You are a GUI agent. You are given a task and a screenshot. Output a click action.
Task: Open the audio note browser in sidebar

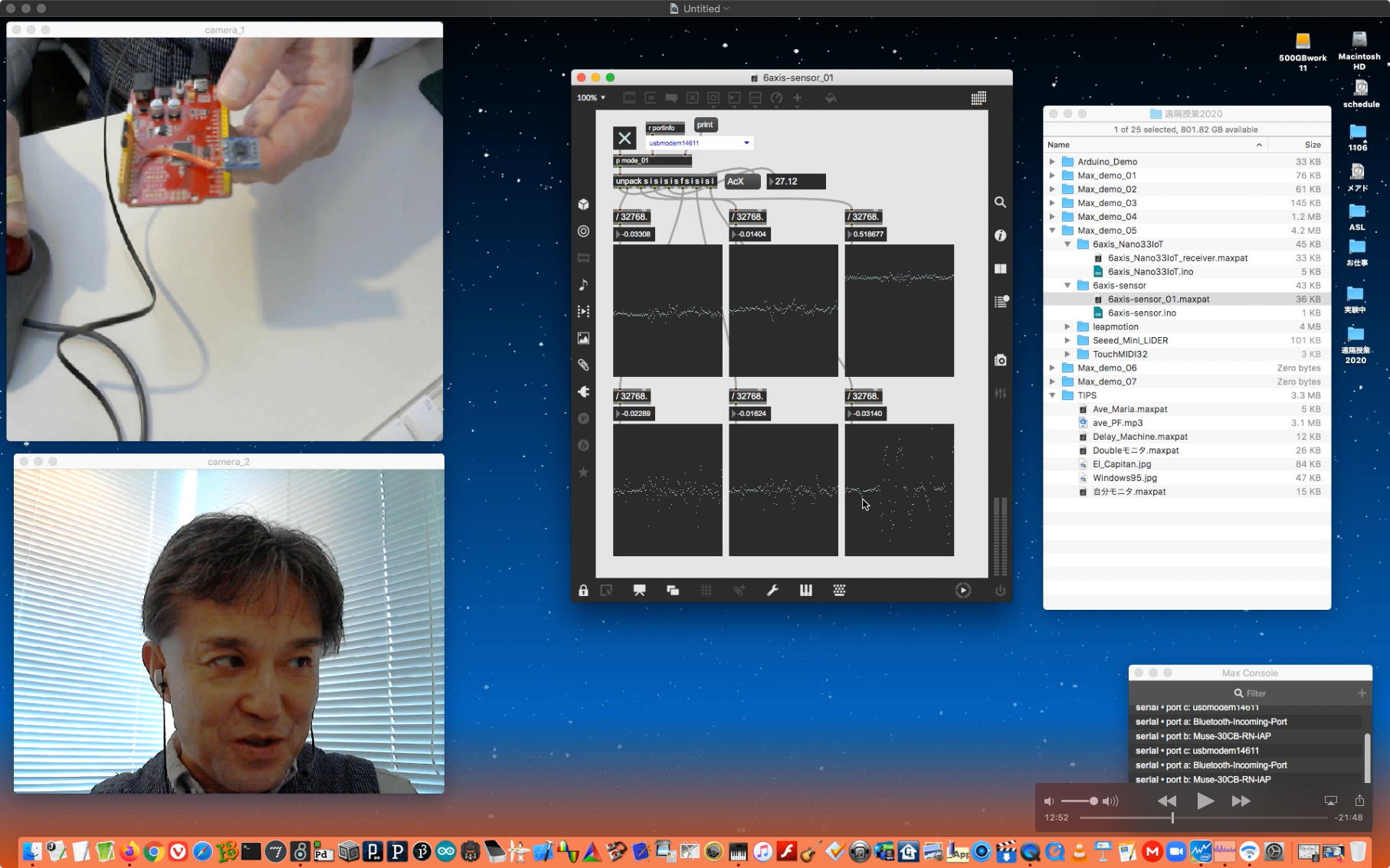(x=583, y=285)
